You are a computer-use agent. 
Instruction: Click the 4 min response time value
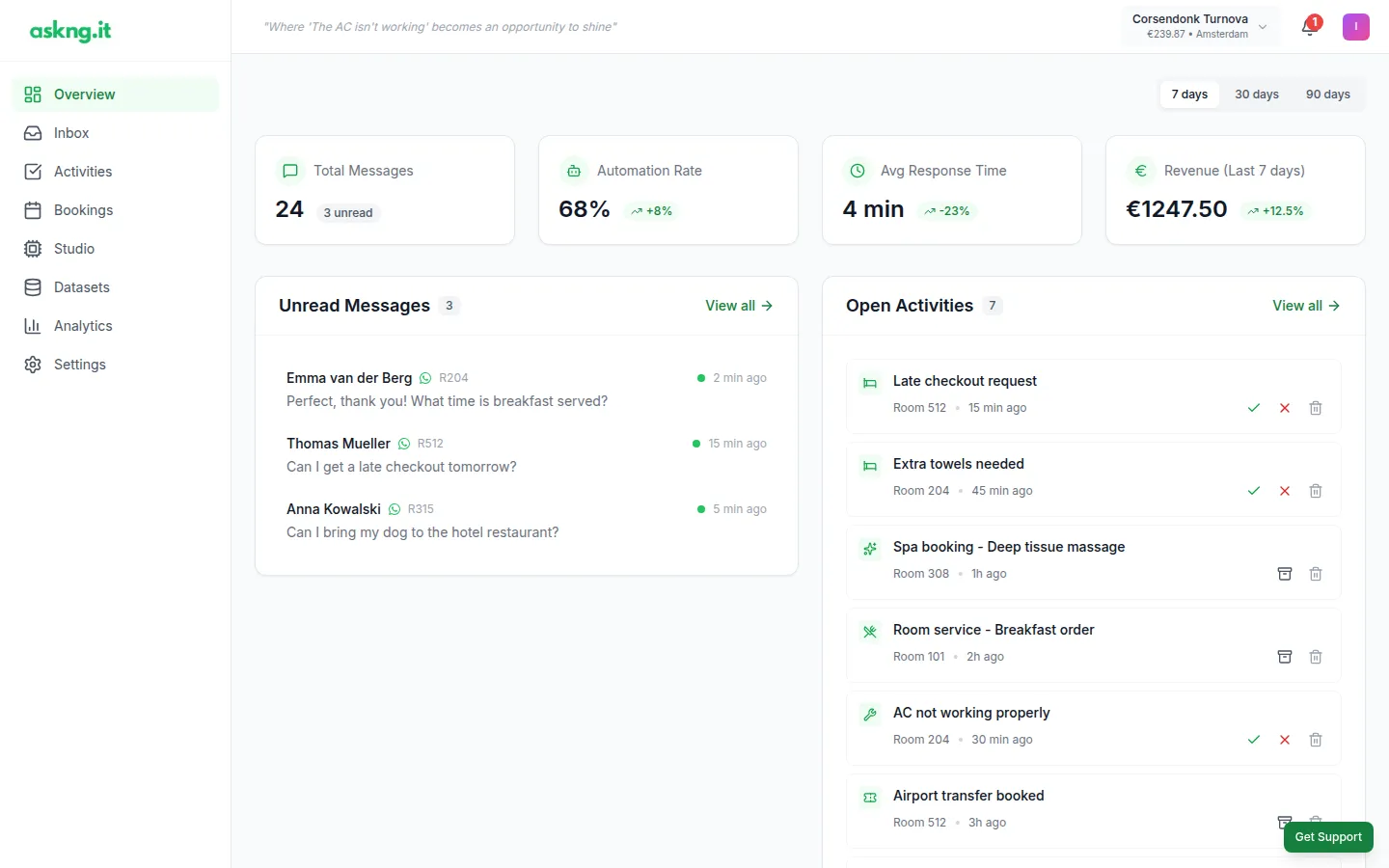873,209
